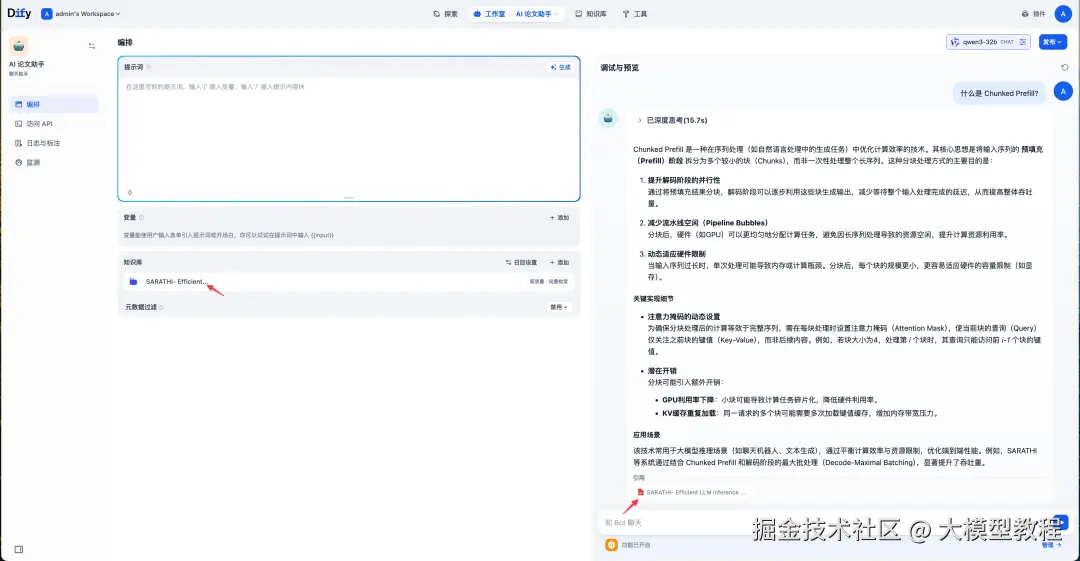Open the 工具 (Tools) tab
The width and height of the screenshot is (1080, 561).
(634, 14)
